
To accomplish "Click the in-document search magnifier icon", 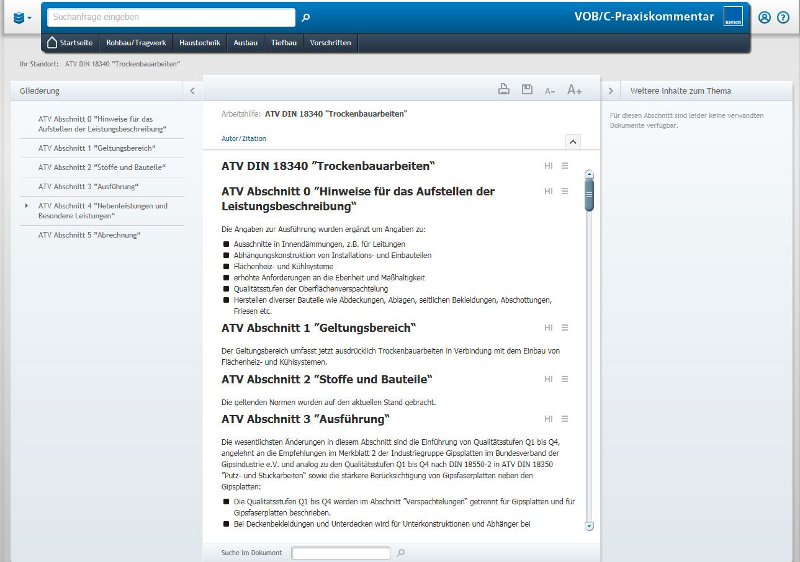I will click(x=401, y=552).
